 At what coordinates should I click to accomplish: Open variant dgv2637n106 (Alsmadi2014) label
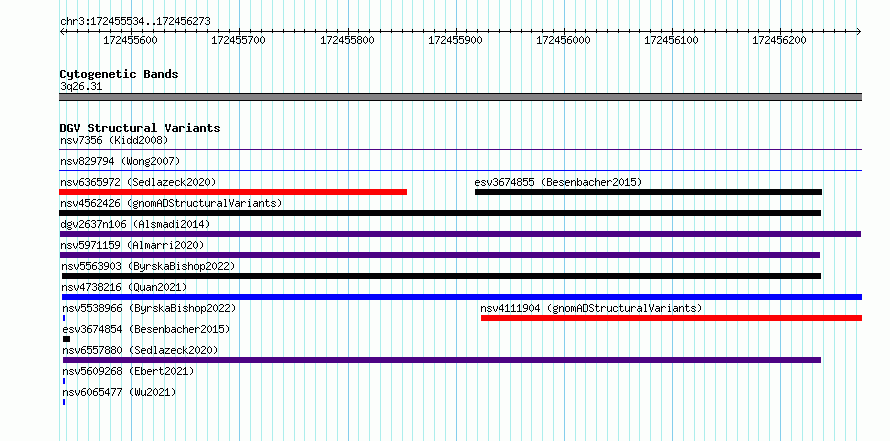(135, 224)
